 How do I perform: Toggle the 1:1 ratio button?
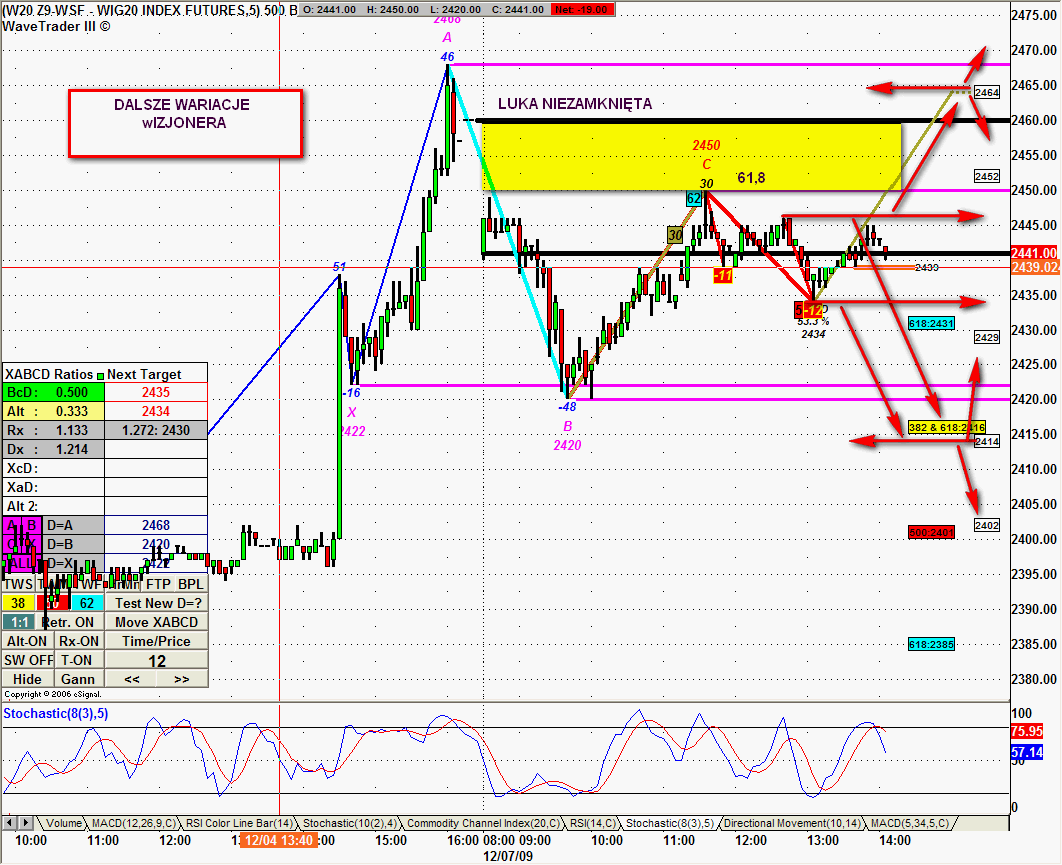pyautogui.click(x=20, y=622)
